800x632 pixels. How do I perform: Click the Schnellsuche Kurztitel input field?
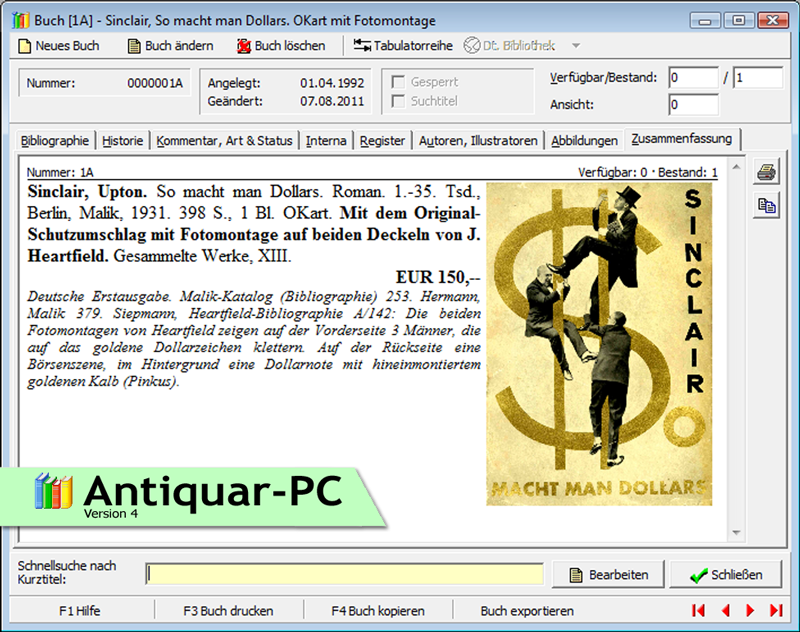point(345,574)
